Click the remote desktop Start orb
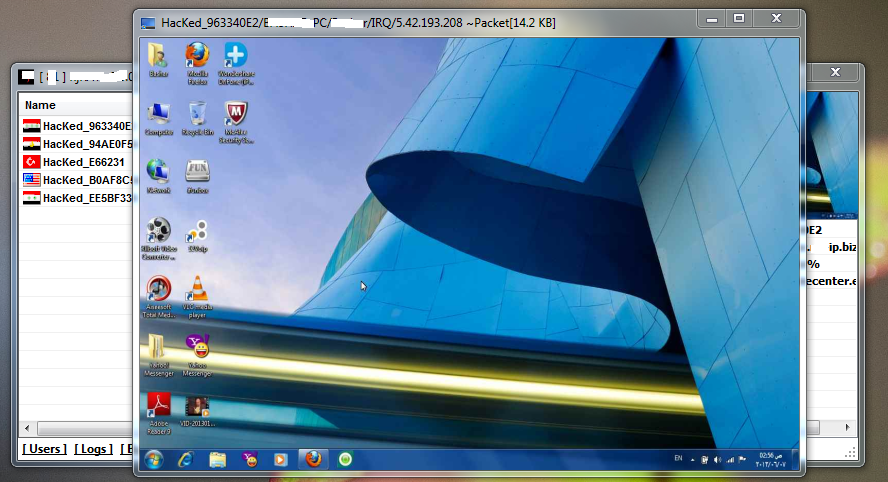The width and height of the screenshot is (888, 482). 153,459
